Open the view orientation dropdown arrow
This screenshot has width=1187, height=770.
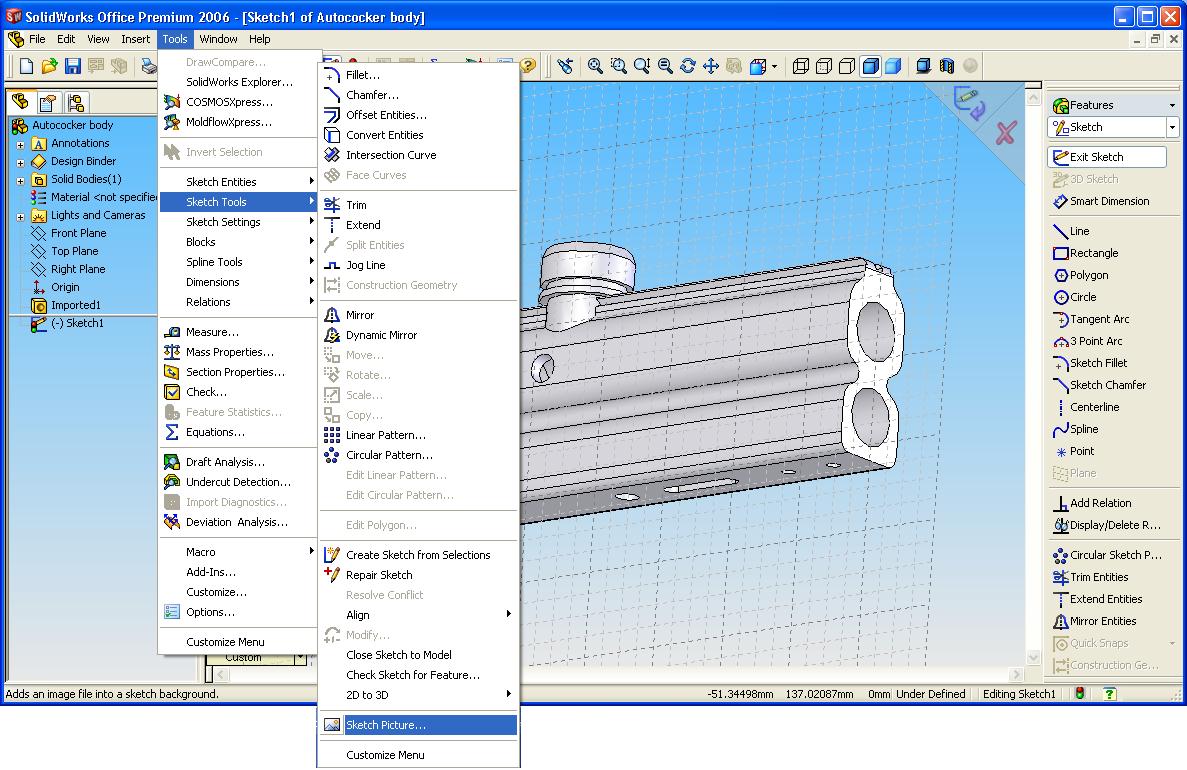click(774, 67)
